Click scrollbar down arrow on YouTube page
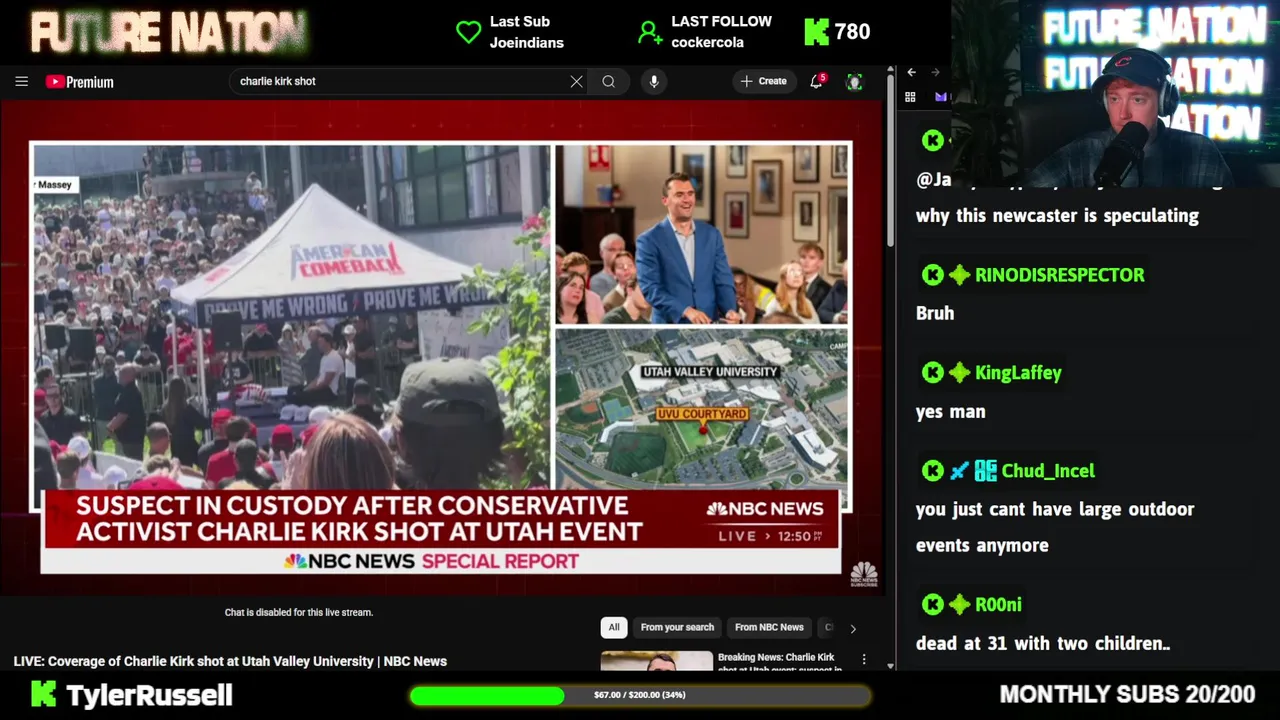This screenshot has width=1280, height=720. [890, 664]
